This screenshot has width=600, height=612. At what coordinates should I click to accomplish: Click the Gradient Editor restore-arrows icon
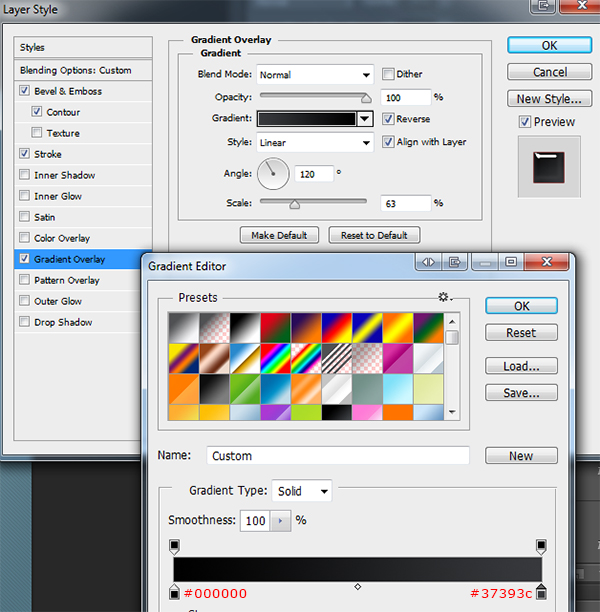(428, 262)
